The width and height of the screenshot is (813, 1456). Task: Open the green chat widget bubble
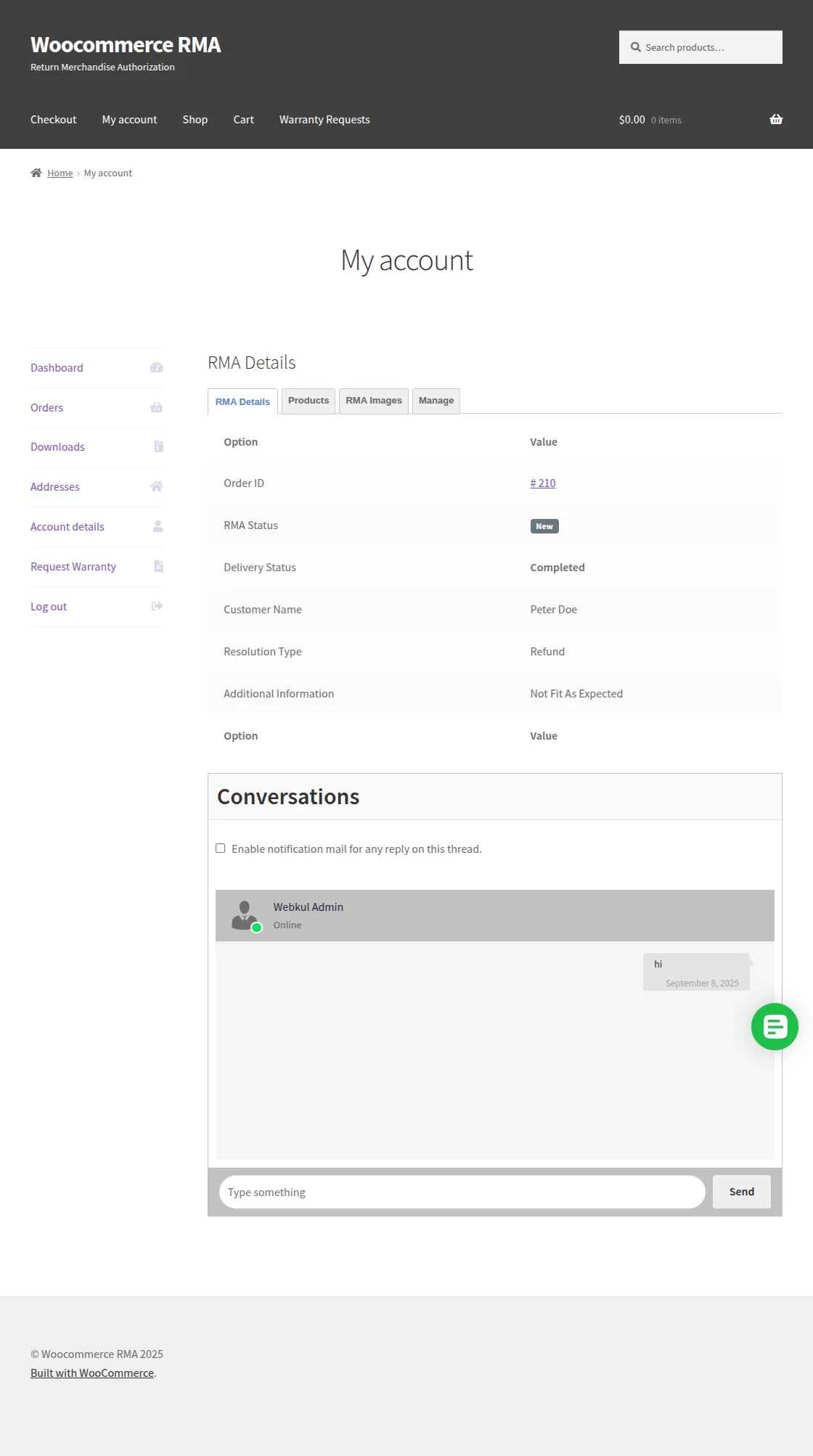pos(775,1026)
